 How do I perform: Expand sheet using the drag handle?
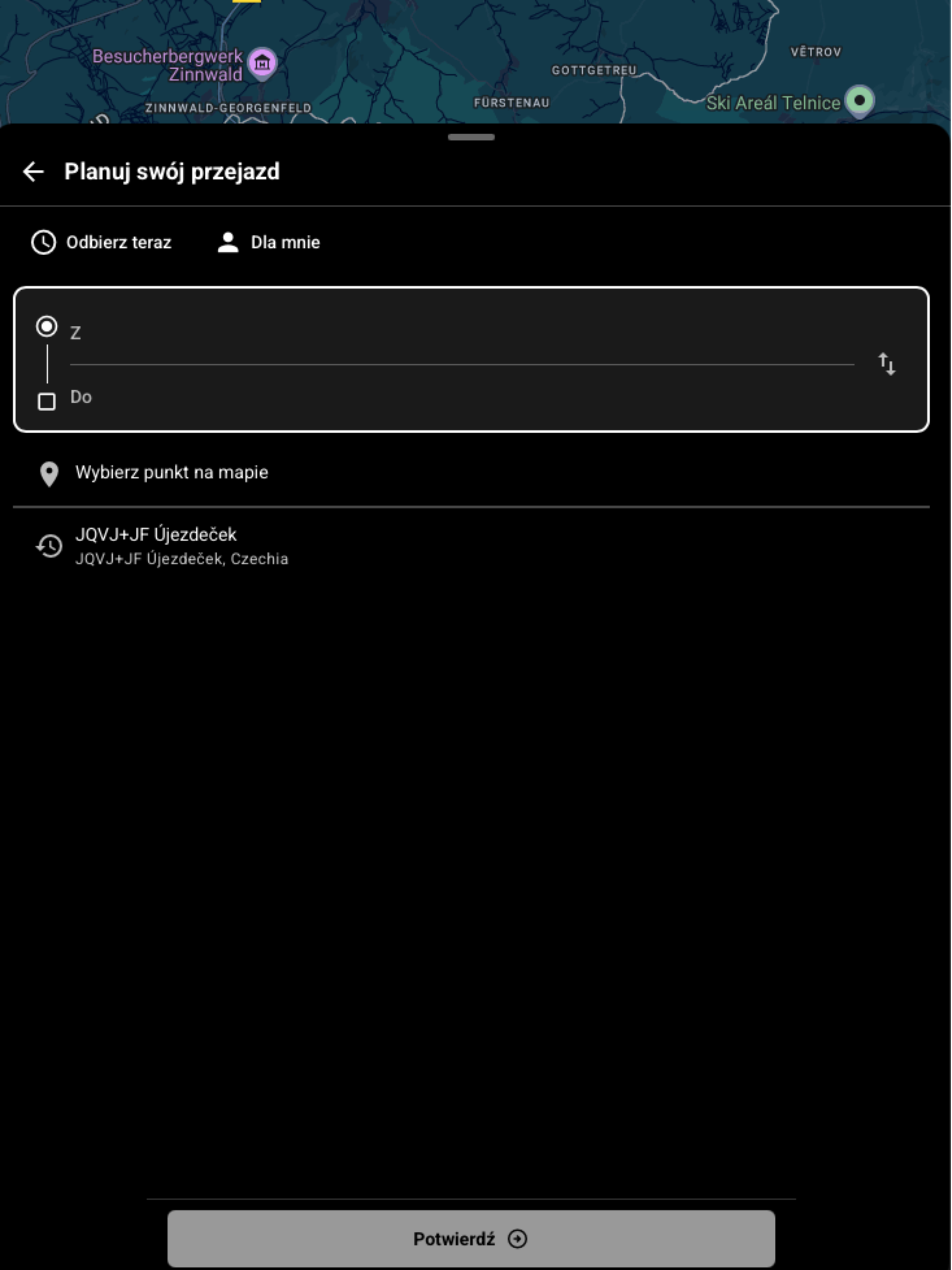click(x=471, y=137)
